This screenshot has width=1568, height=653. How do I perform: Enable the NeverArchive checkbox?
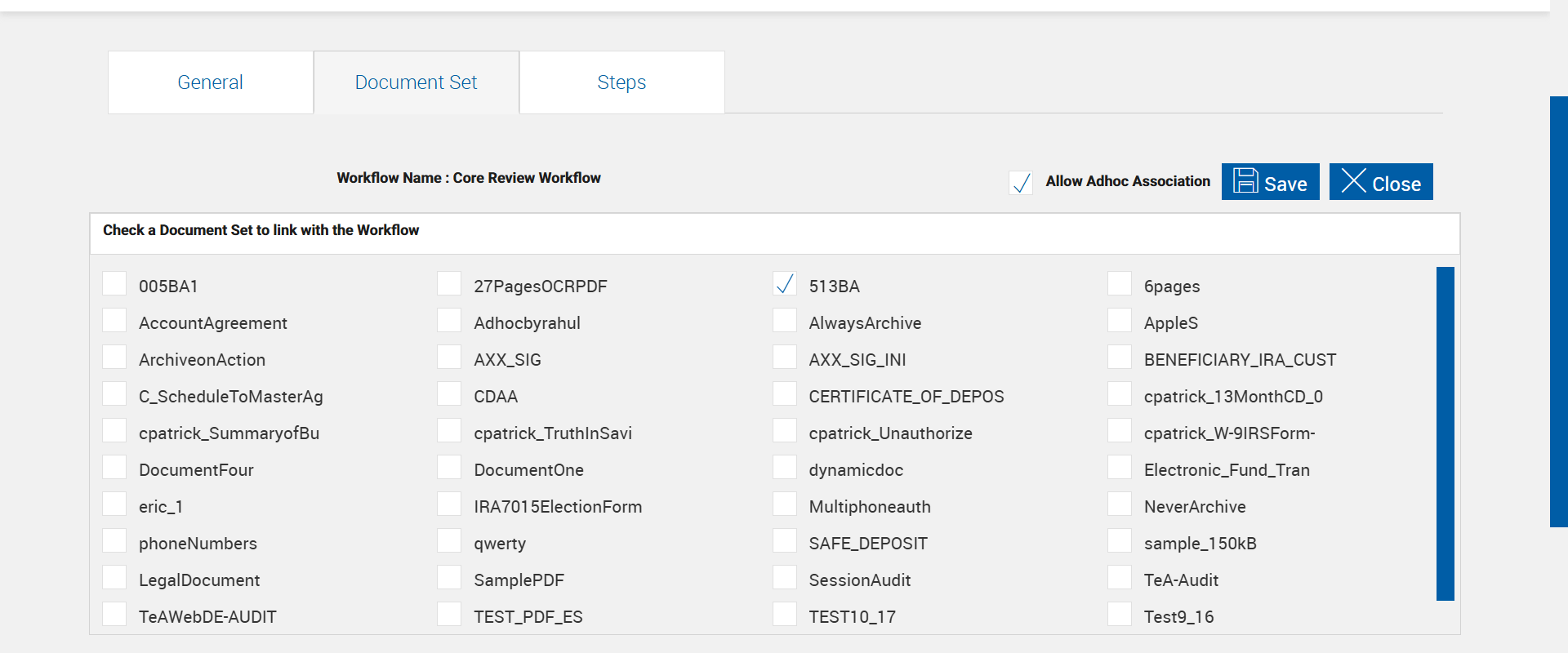pyautogui.click(x=1120, y=504)
